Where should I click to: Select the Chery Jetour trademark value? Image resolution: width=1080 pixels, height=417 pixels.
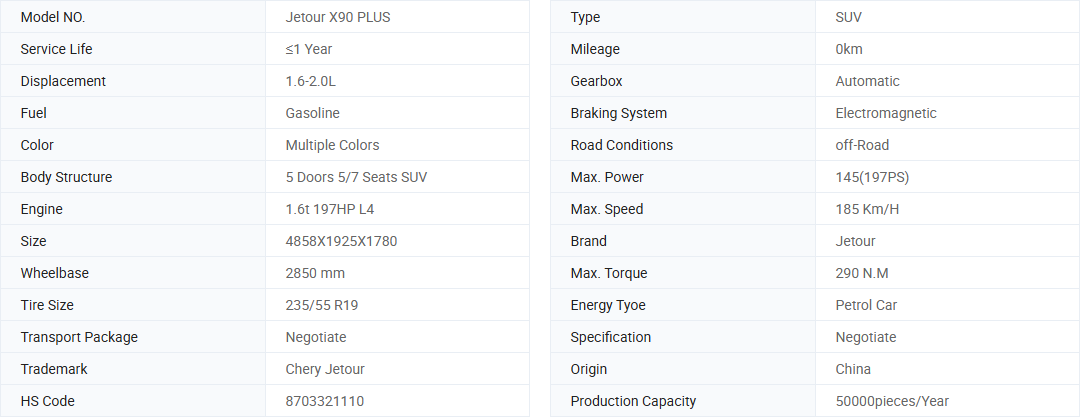point(325,369)
